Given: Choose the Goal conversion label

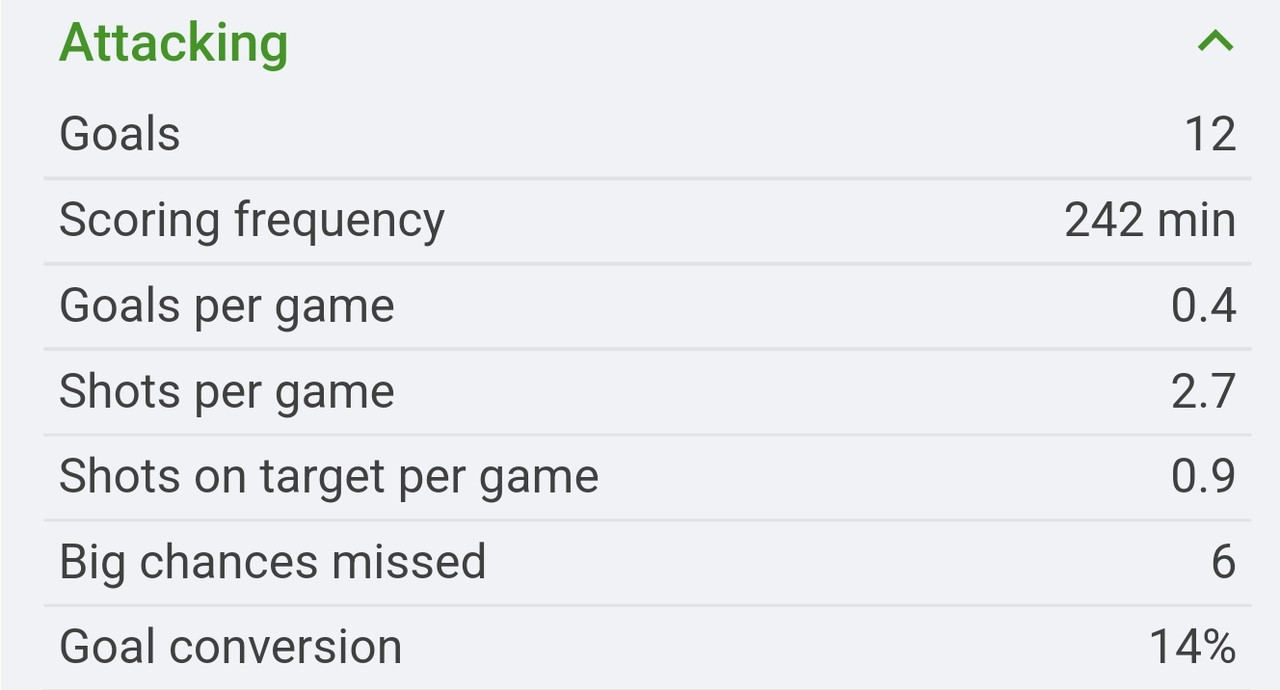Looking at the screenshot, I should 231,647.
